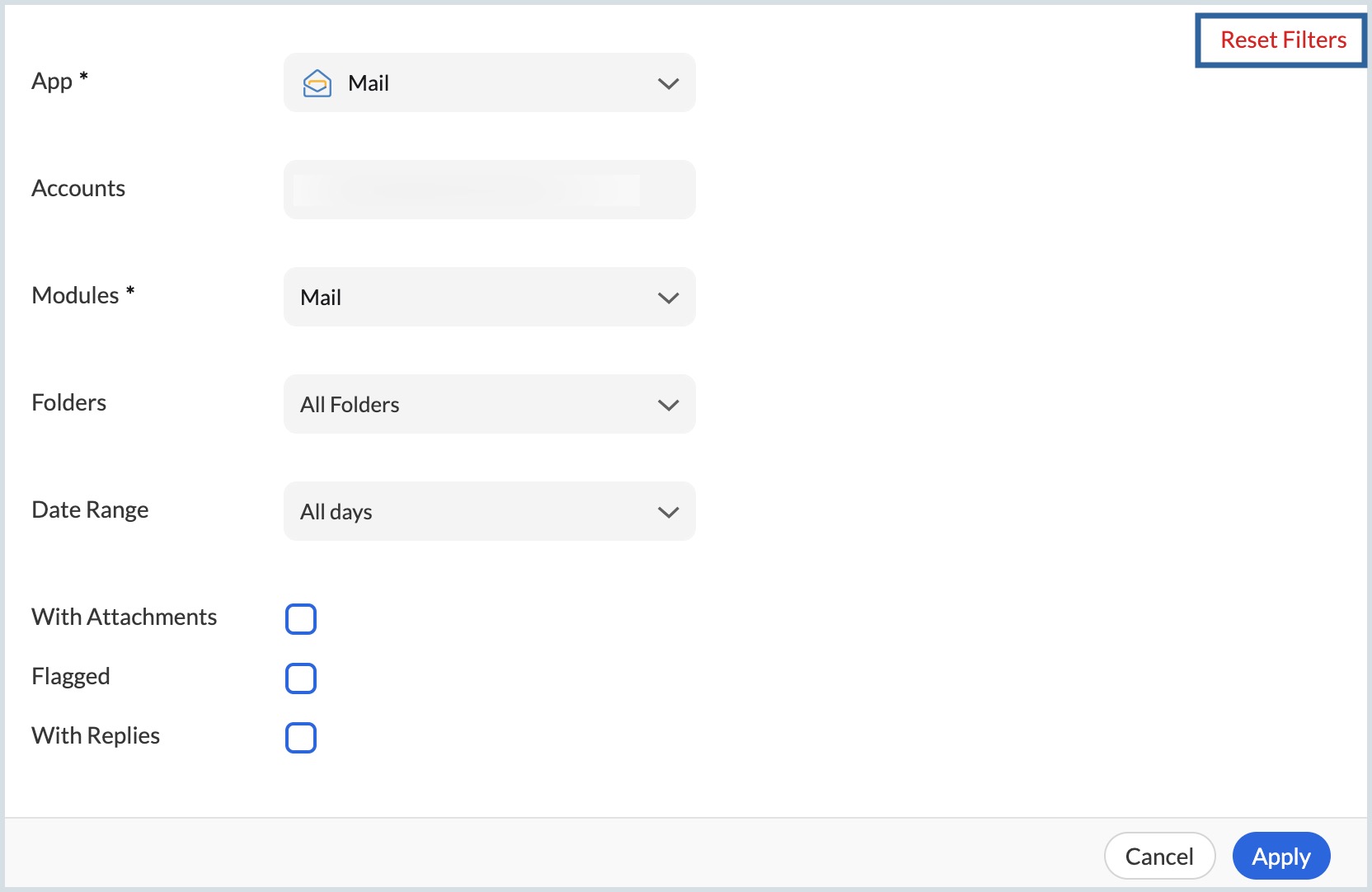Click the chevron arrow of App dropdown

pos(669,83)
